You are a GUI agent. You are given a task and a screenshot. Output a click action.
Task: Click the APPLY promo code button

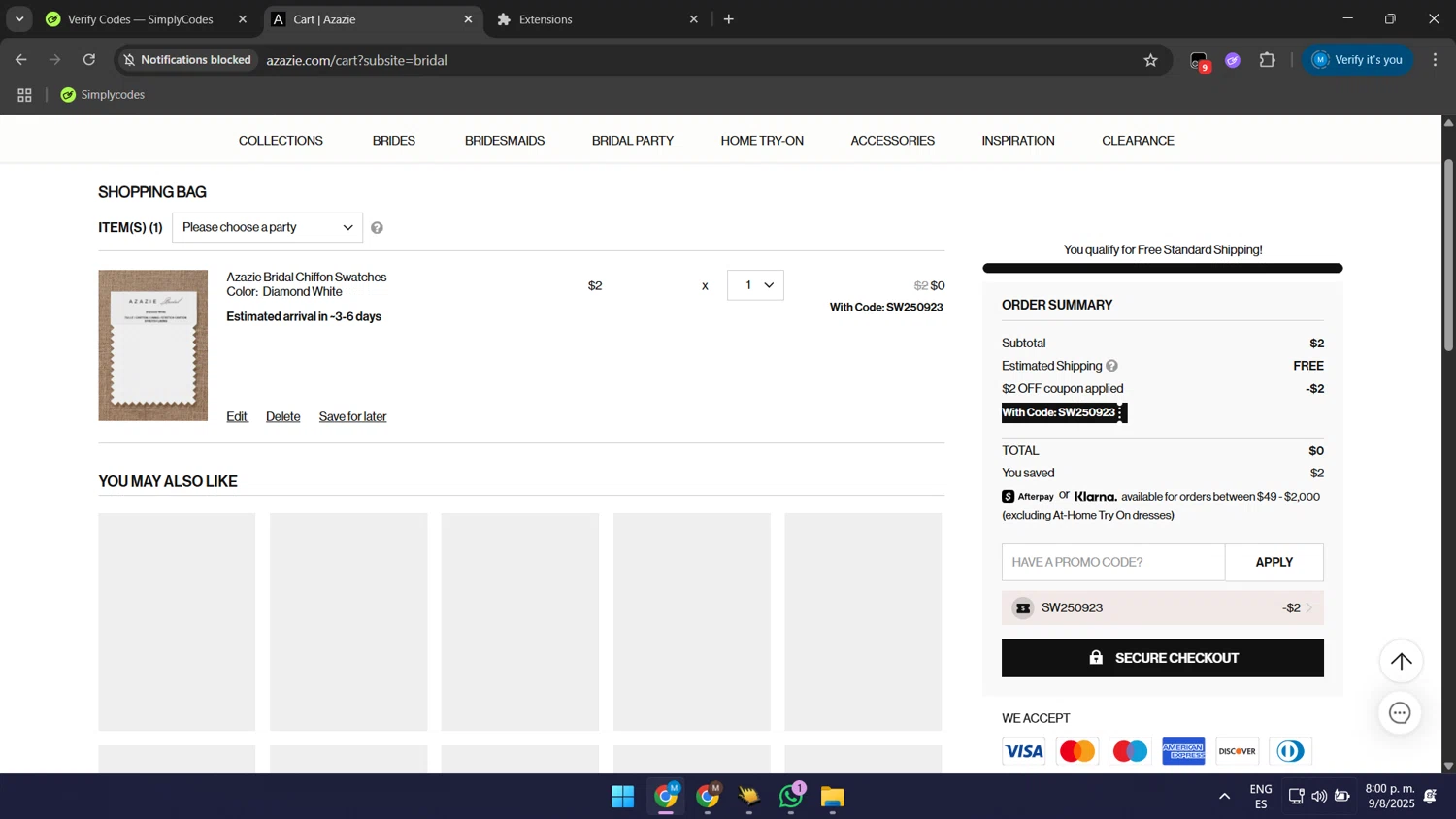click(1274, 563)
